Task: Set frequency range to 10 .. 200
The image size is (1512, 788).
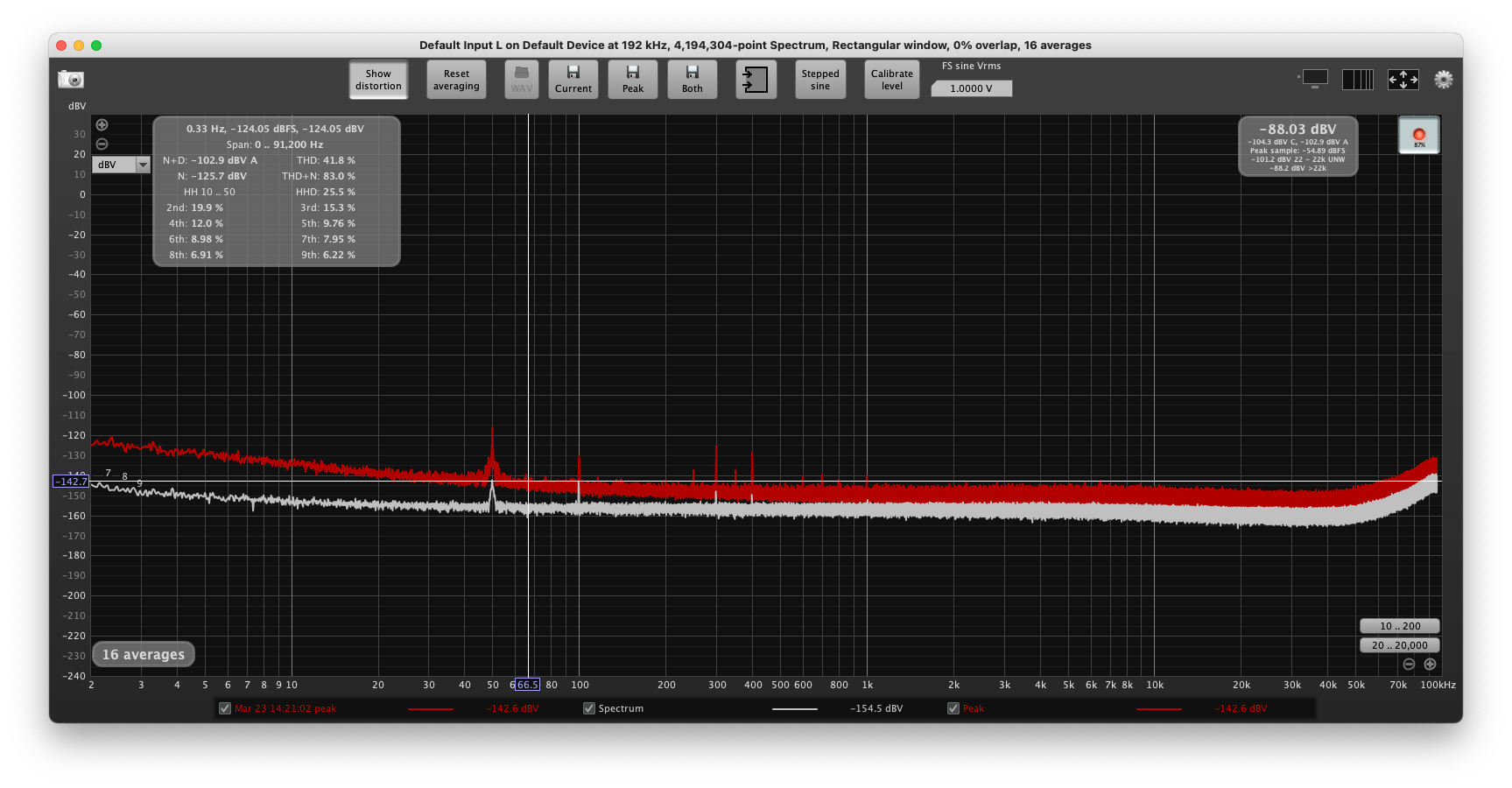Action: click(x=1400, y=626)
